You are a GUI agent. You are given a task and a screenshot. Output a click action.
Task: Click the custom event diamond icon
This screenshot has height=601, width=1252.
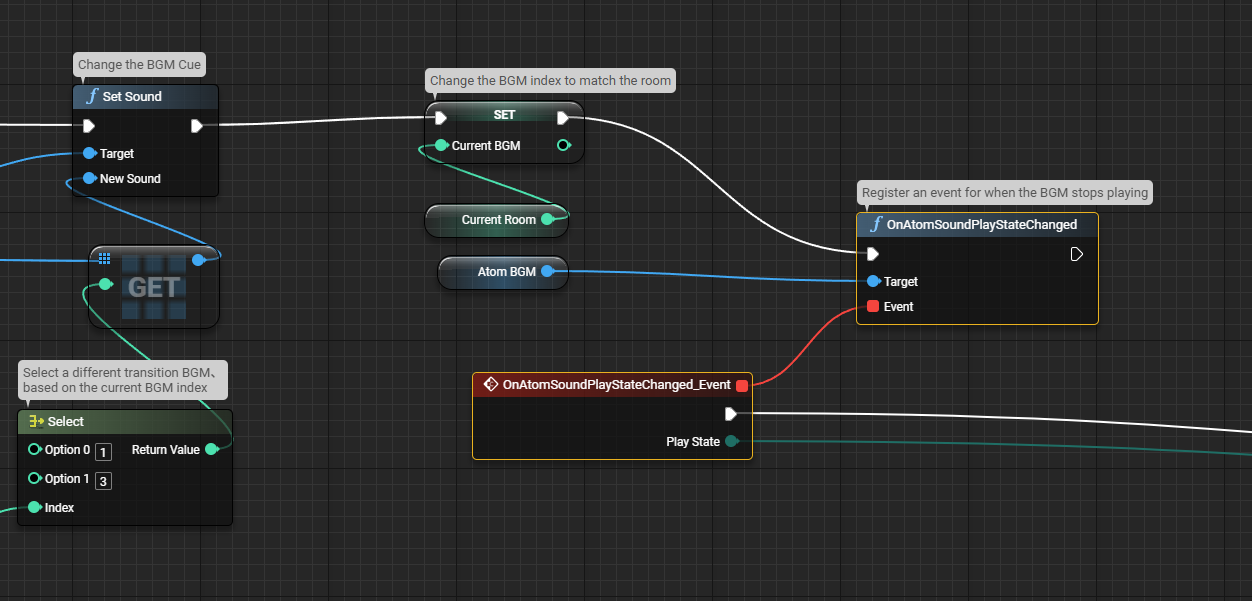[x=490, y=384]
